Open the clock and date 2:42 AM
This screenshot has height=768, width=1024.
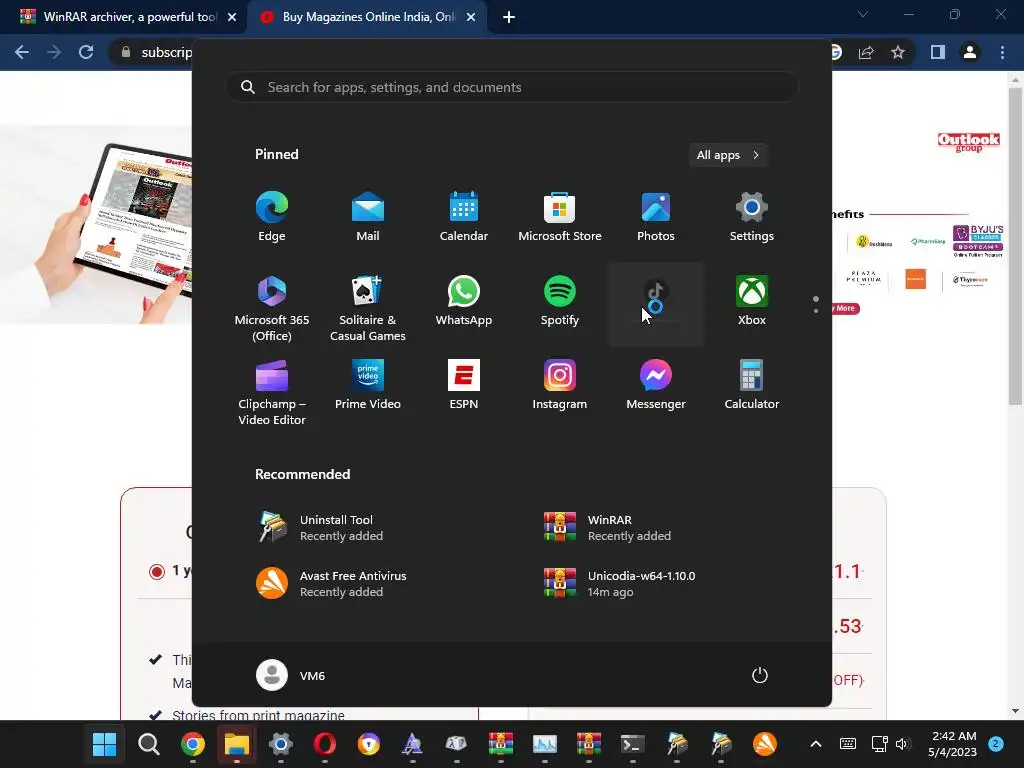[x=953, y=744]
